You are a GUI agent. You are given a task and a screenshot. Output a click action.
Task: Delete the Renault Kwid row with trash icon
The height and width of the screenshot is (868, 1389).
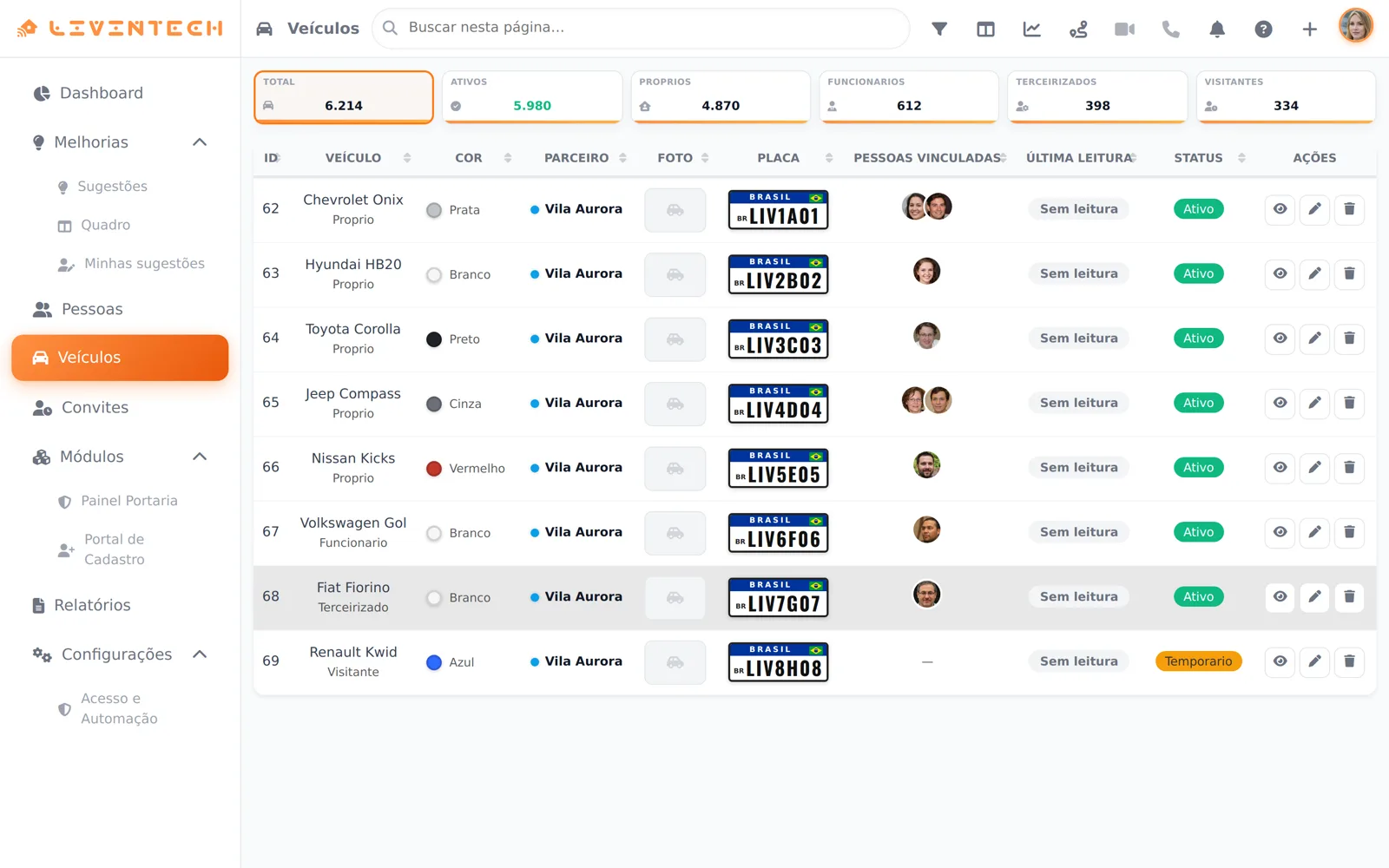[x=1349, y=661]
